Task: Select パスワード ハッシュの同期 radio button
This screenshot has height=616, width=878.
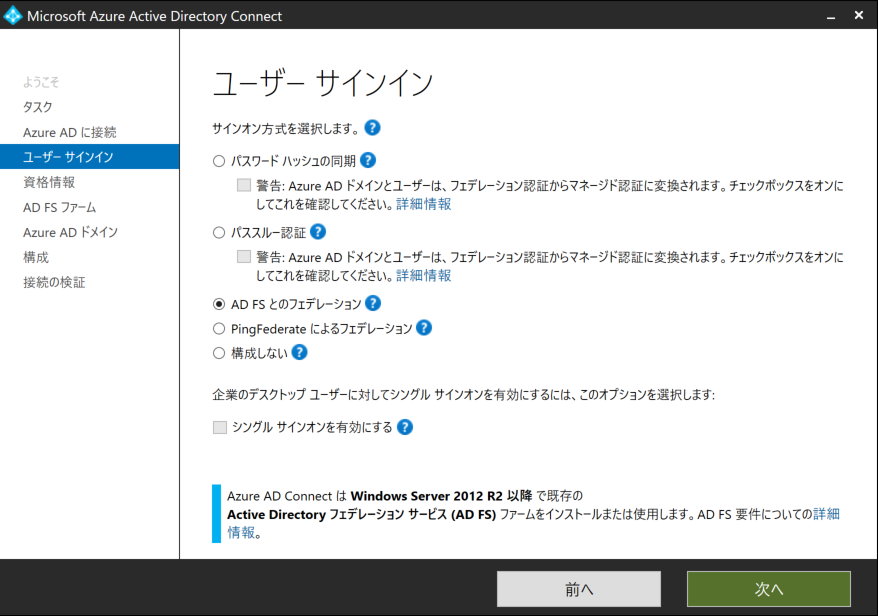Action: coord(219,161)
